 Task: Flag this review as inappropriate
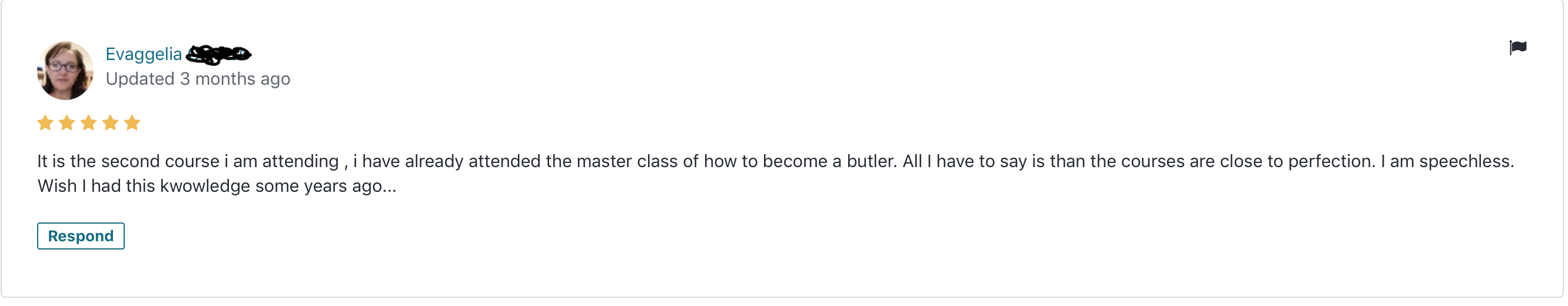[x=1518, y=48]
